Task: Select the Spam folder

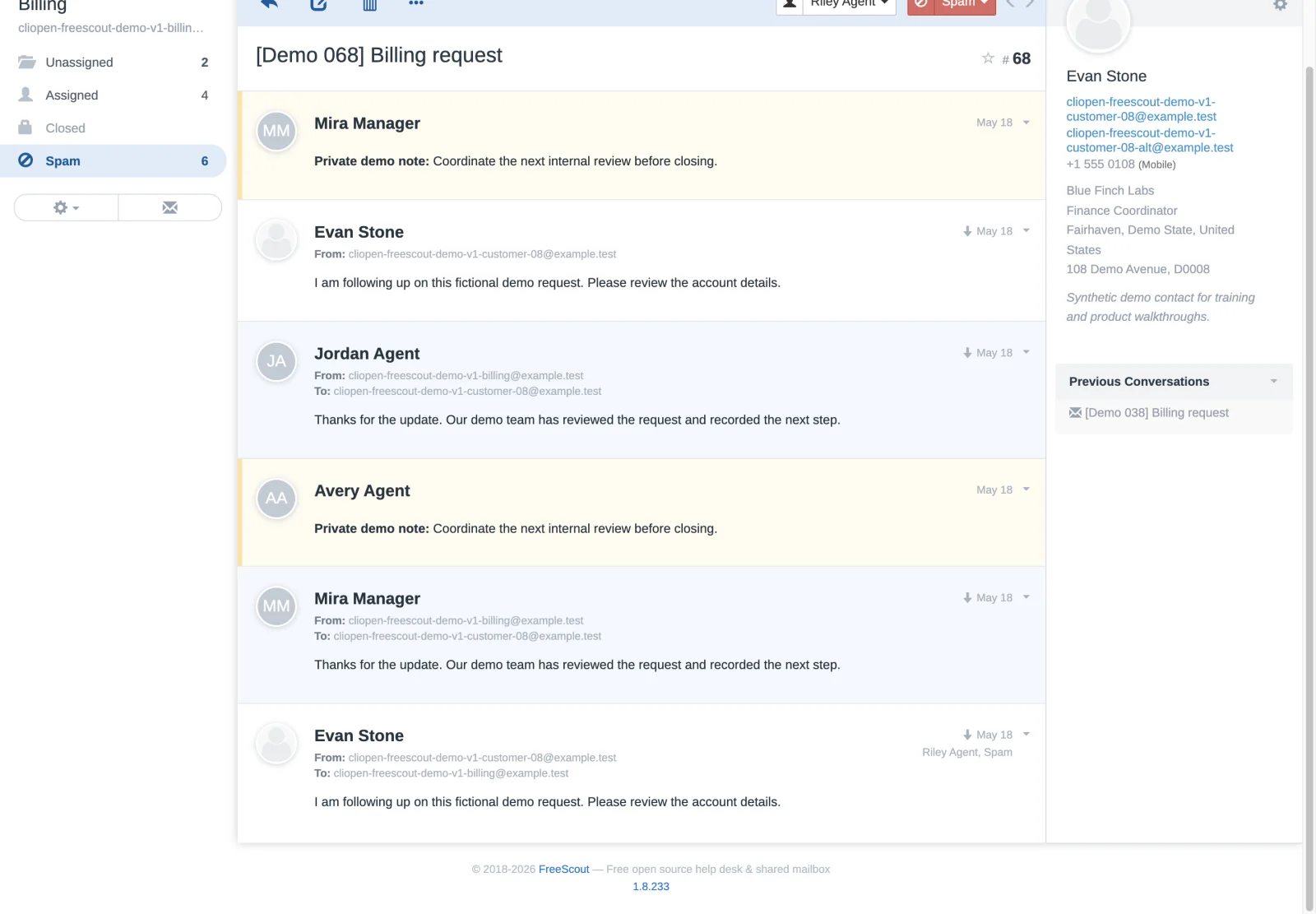Action: pos(113,161)
